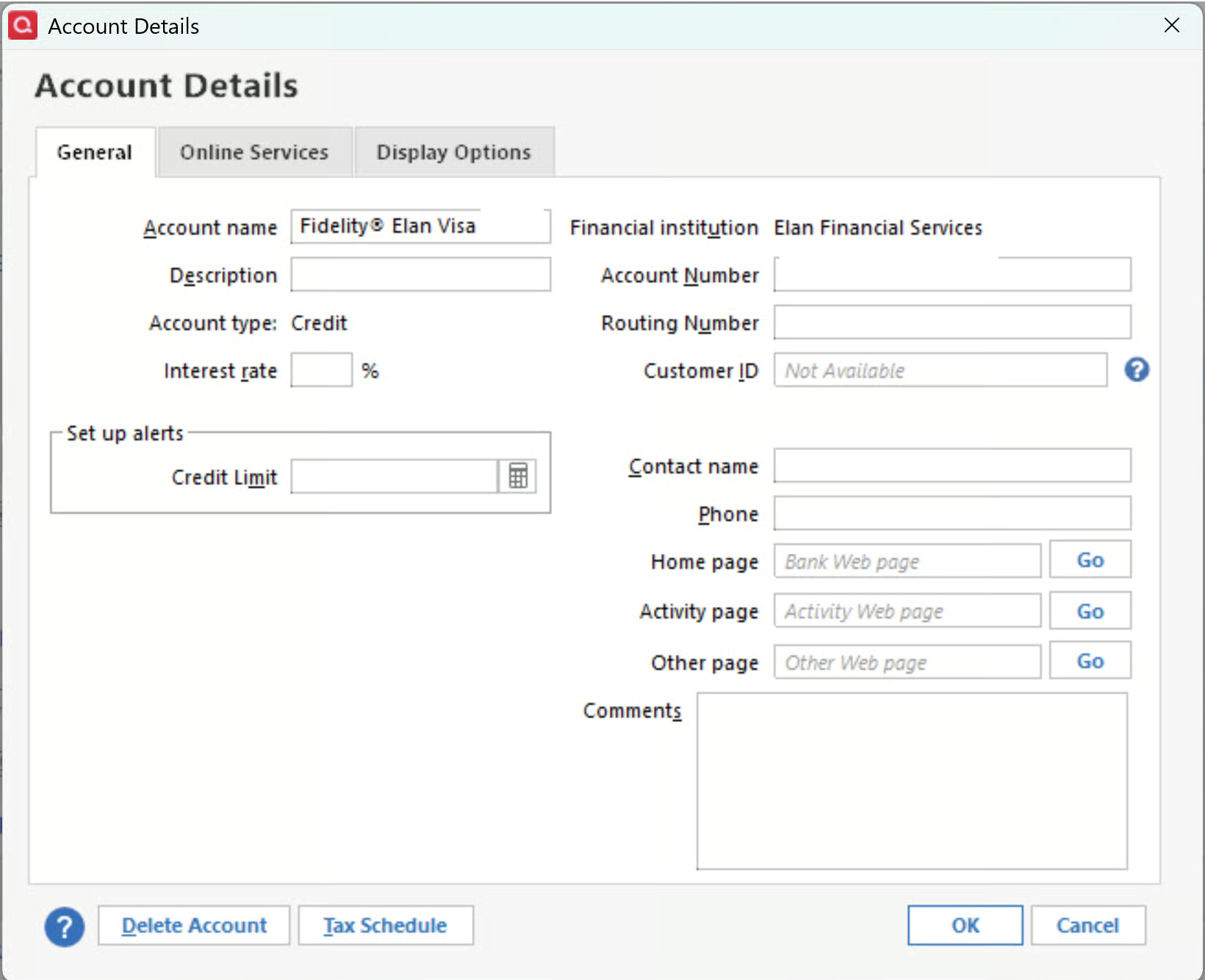The width and height of the screenshot is (1205, 980).
Task: Click the Delete Account button
Action: [194, 926]
